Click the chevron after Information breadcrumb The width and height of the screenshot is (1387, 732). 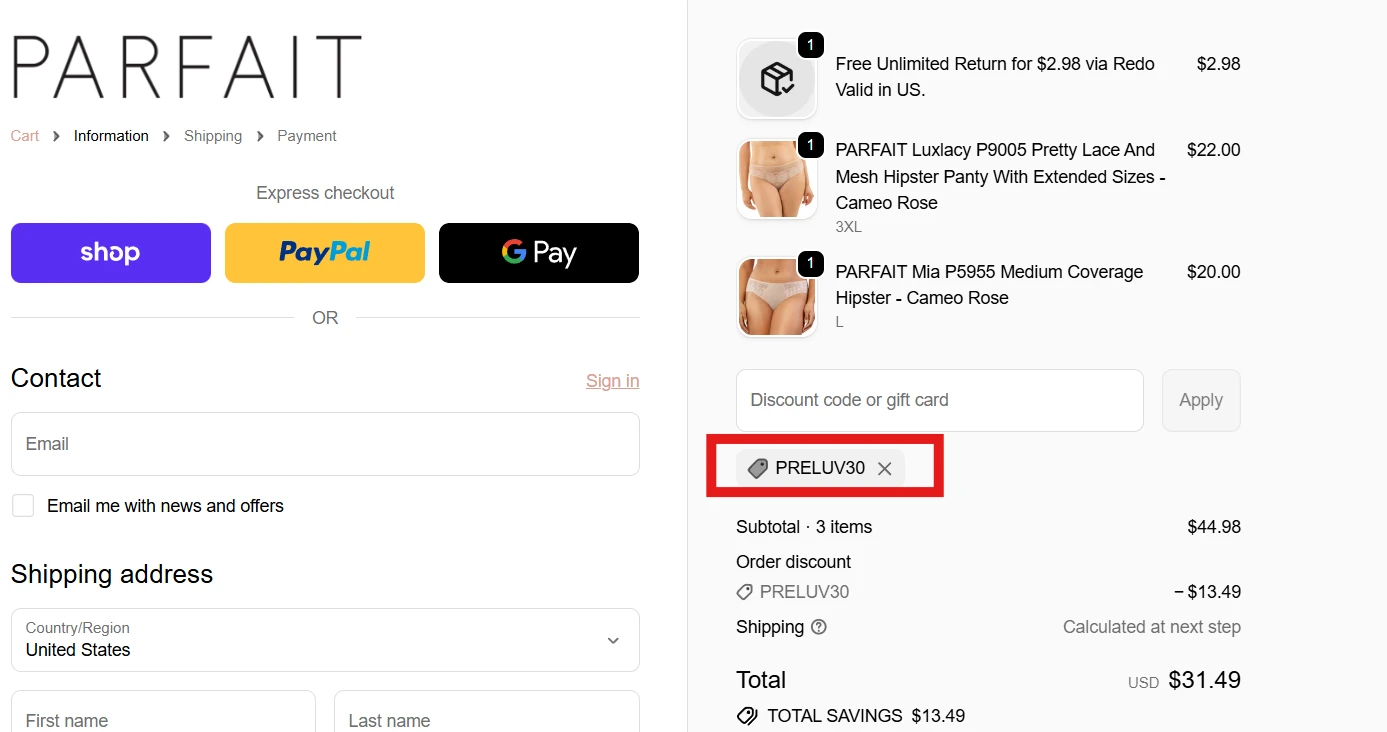click(165, 135)
